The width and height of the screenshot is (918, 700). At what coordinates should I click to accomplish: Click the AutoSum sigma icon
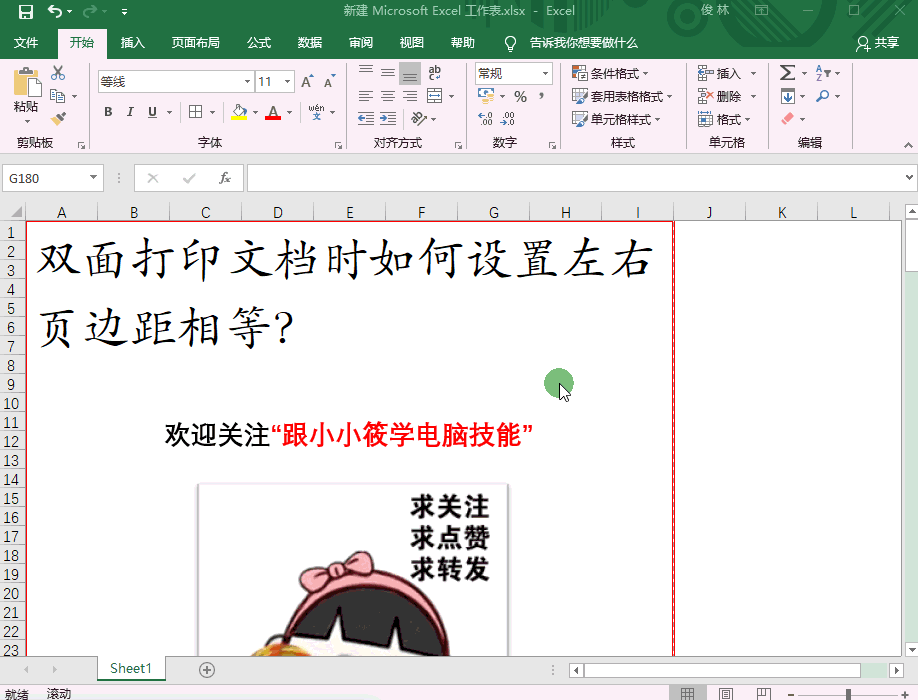point(787,73)
